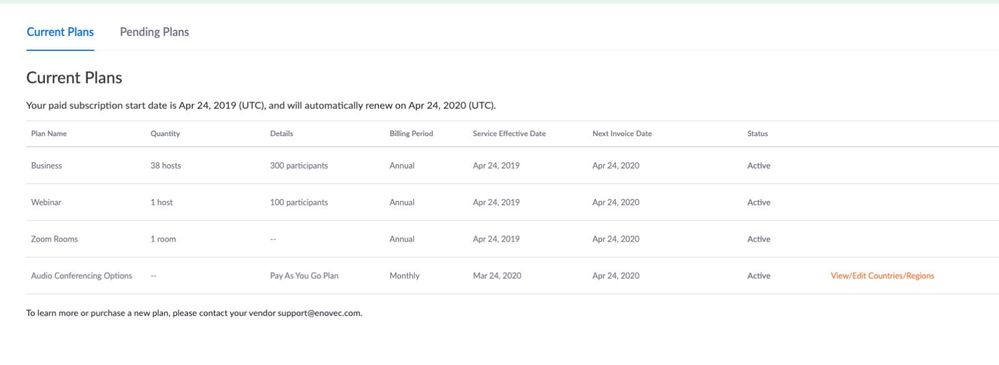Viewport: 999px width, 365px height.
Task: Select the Current Plans tab
Action: [60, 32]
